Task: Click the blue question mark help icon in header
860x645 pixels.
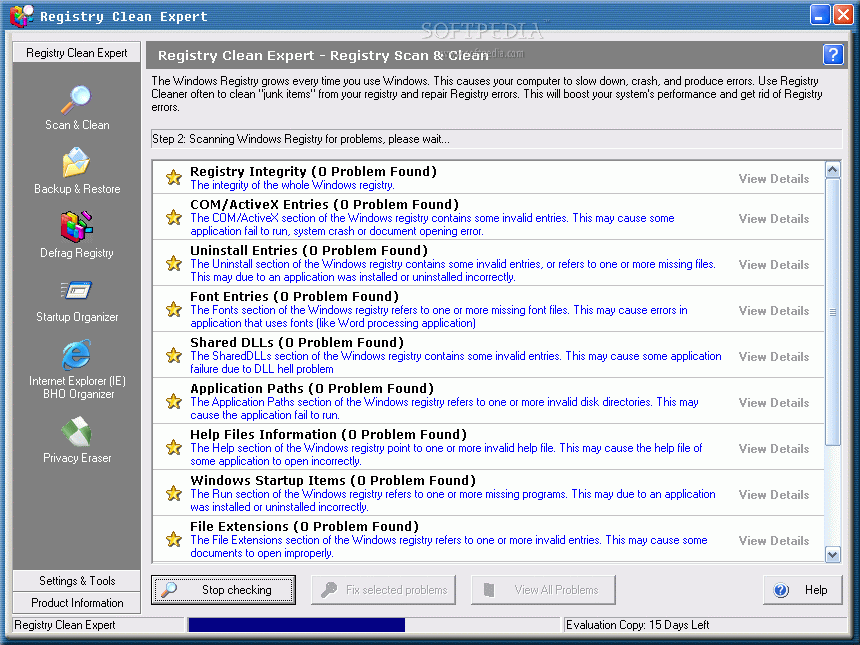Action: [x=833, y=55]
